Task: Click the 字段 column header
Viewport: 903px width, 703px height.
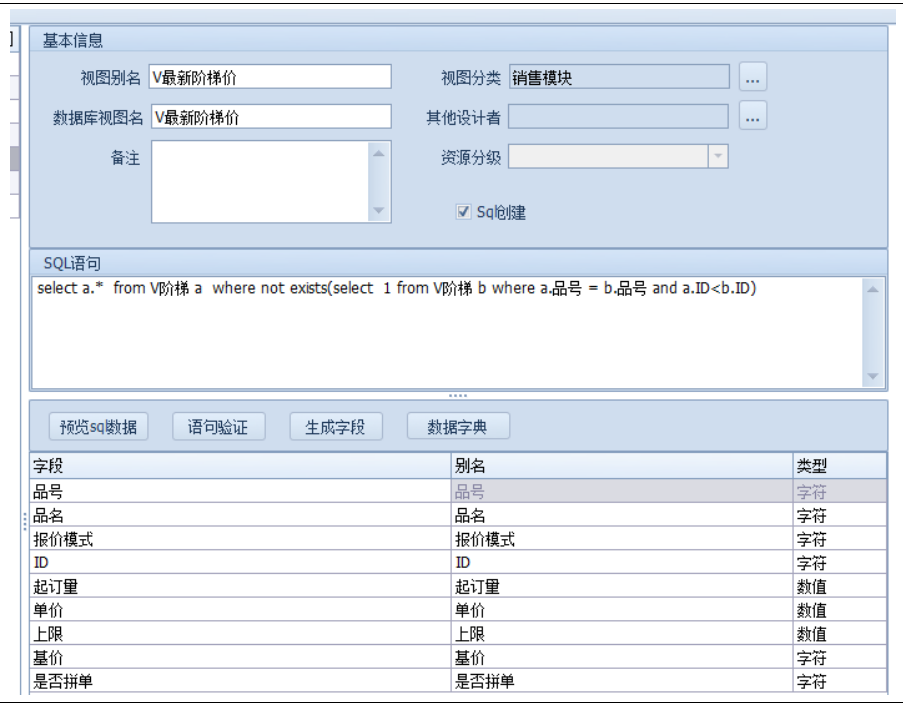Action: 240,466
